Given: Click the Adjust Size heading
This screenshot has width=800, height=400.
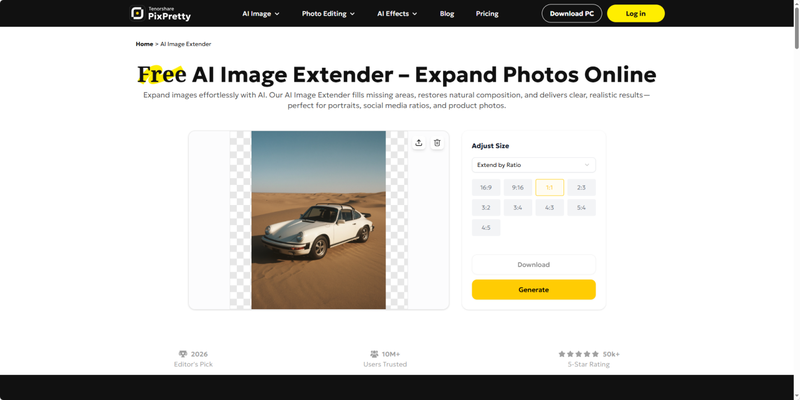Looking at the screenshot, I should (x=490, y=146).
